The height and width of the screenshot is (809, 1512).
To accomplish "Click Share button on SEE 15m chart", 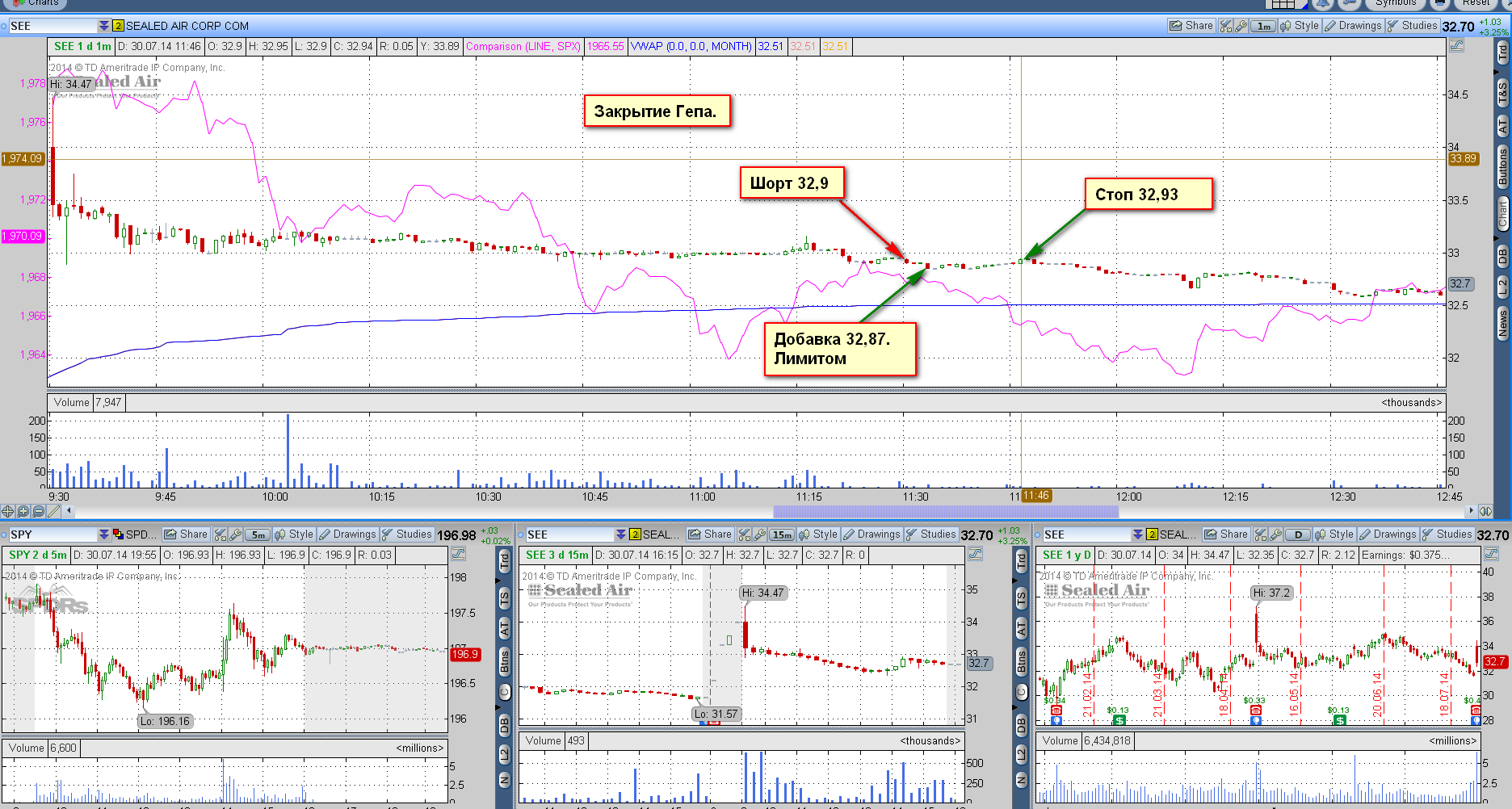I will click(x=710, y=534).
